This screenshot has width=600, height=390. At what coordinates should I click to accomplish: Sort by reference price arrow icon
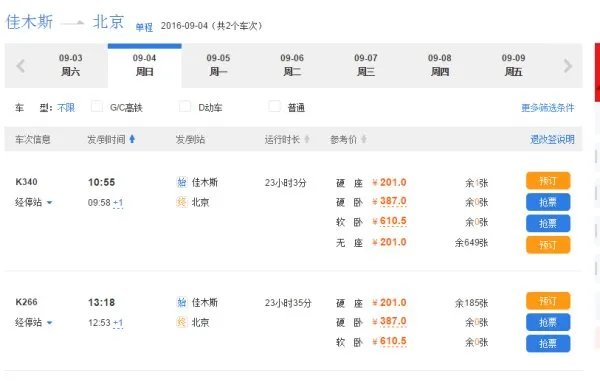pos(364,139)
